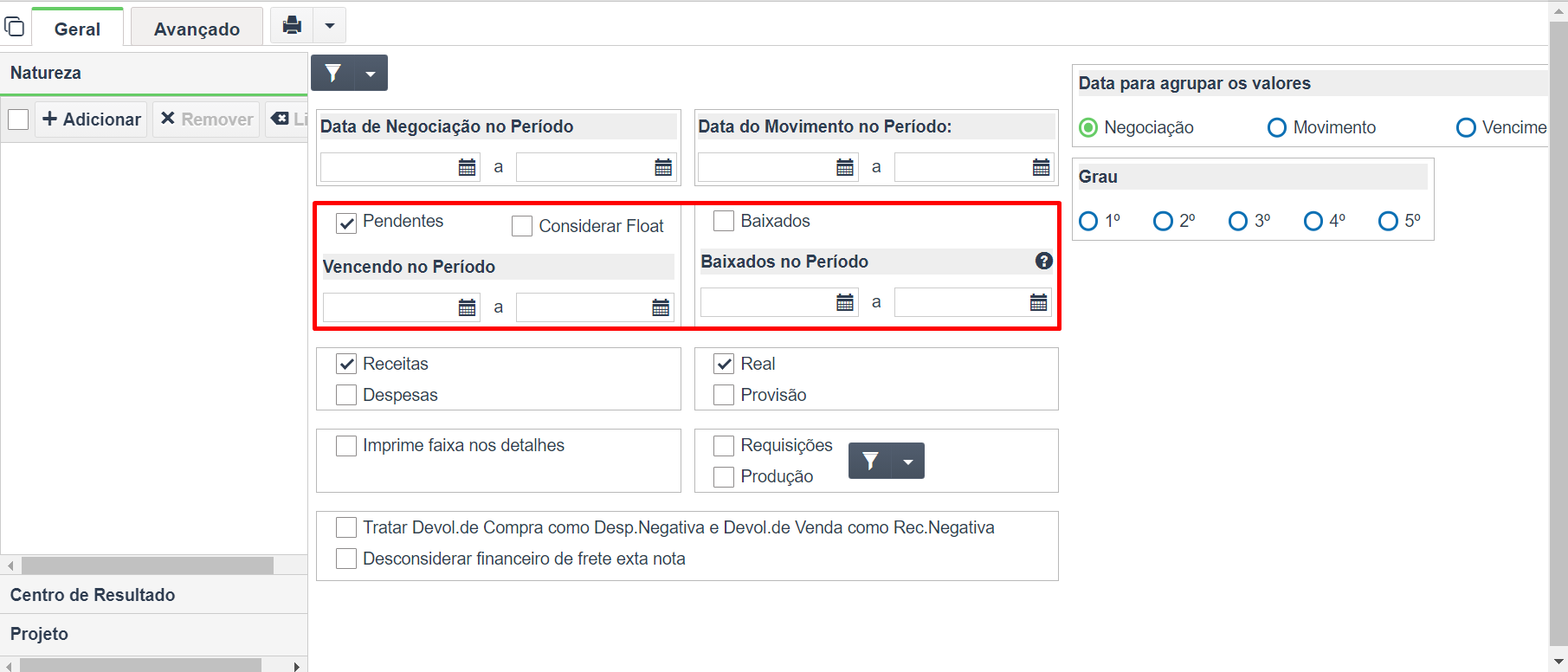Click the main filter funnel icon

333,74
